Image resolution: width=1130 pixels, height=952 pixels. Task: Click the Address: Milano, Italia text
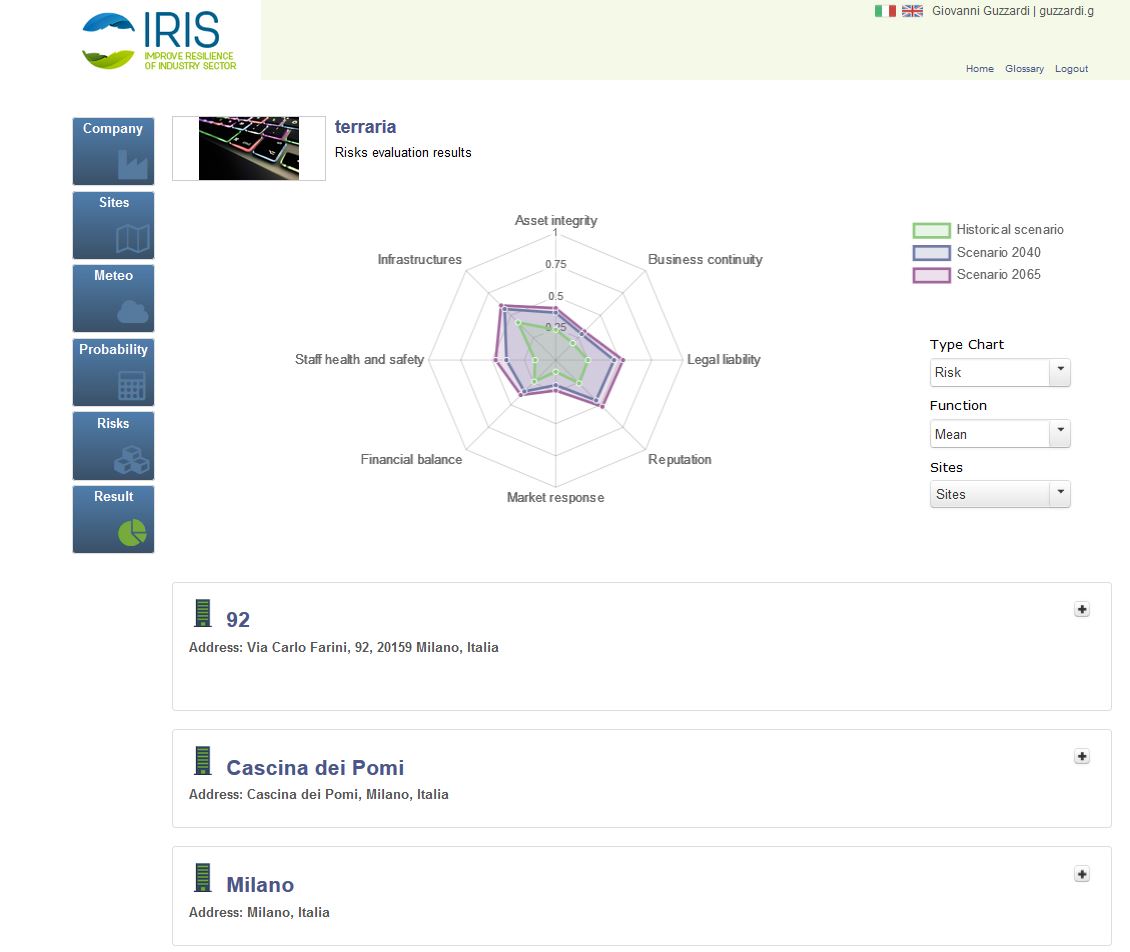click(x=259, y=912)
